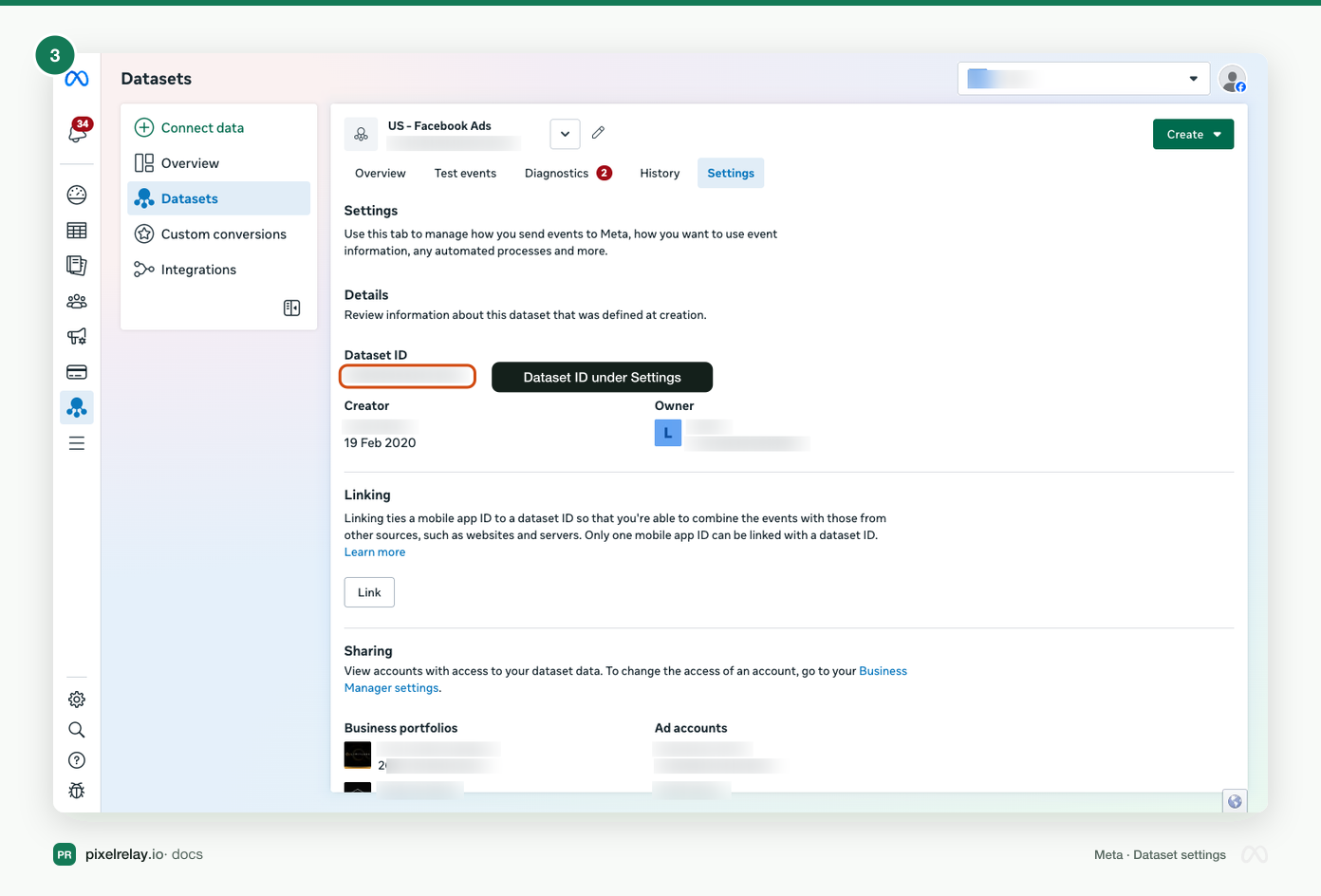Open notifications bell with 34 badge
Image resolution: width=1321 pixels, height=896 pixels.
pyautogui.click(x=79, y=131)
